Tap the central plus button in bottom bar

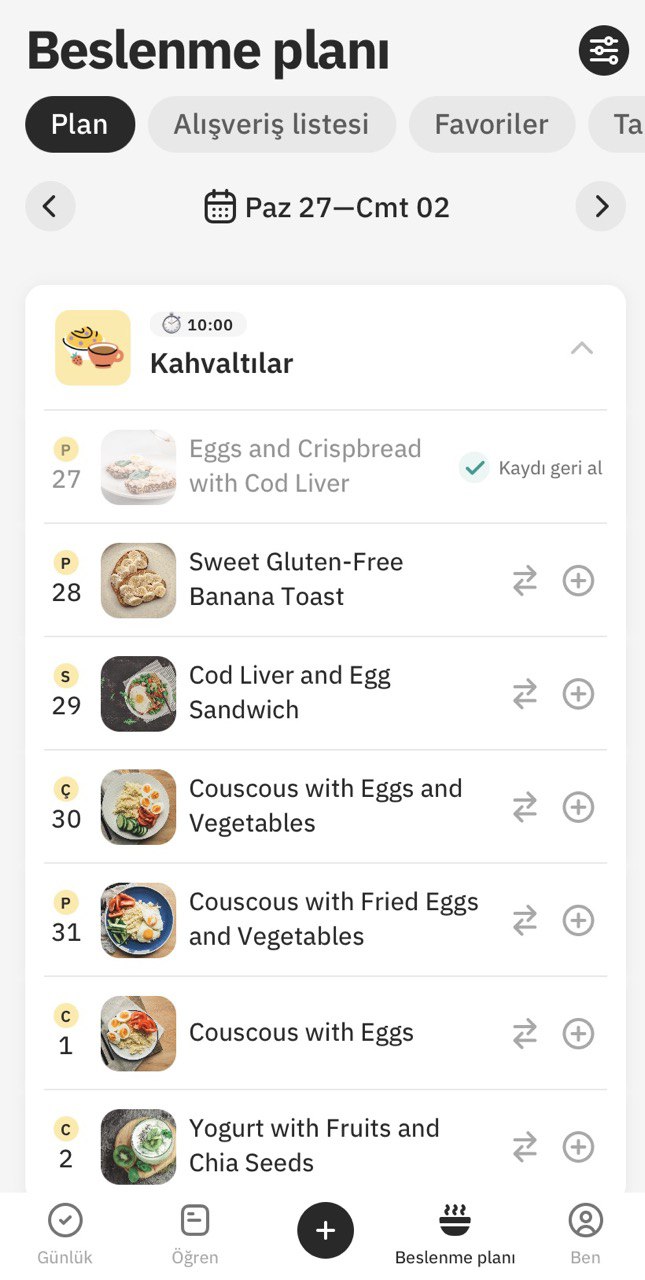pos(325,1230)
